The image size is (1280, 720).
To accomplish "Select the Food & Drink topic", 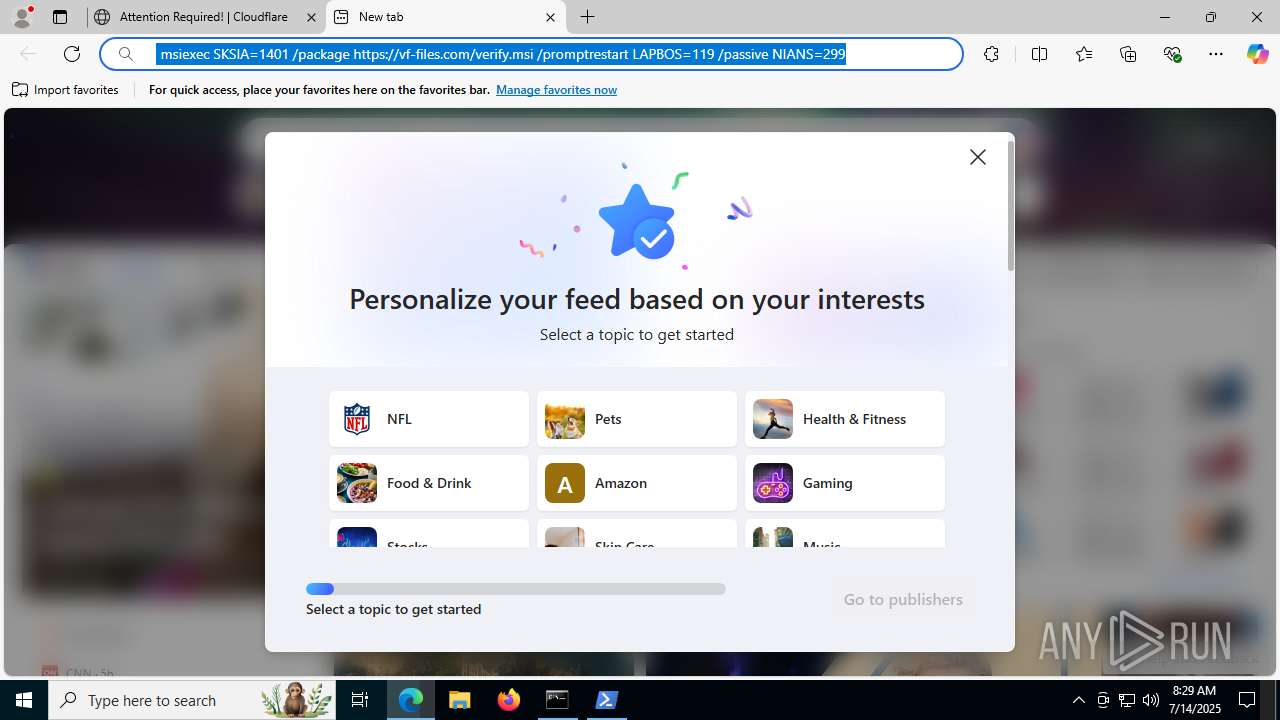I will [429, 483].
